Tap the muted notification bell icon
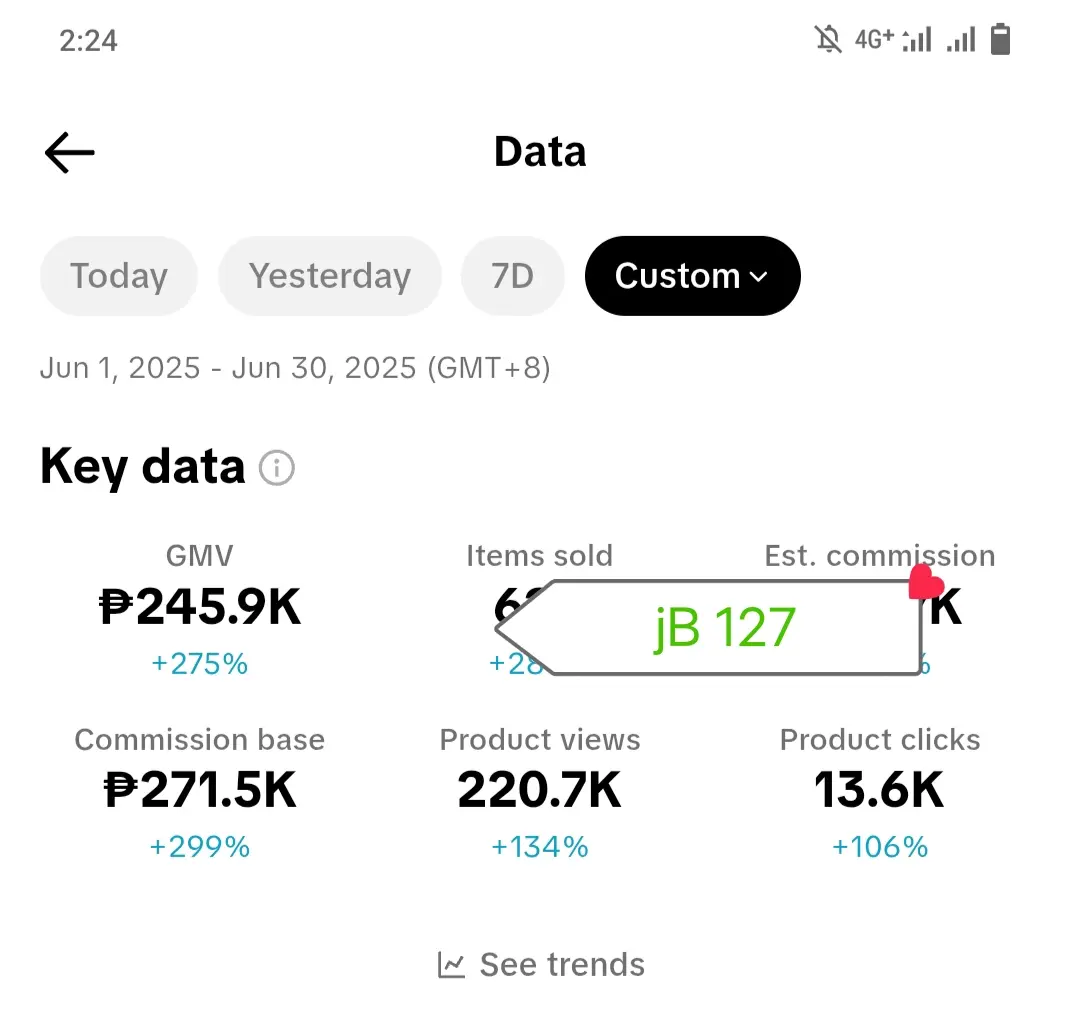The width and height of the screenshot is (1080, 1016). click(828, 39)
